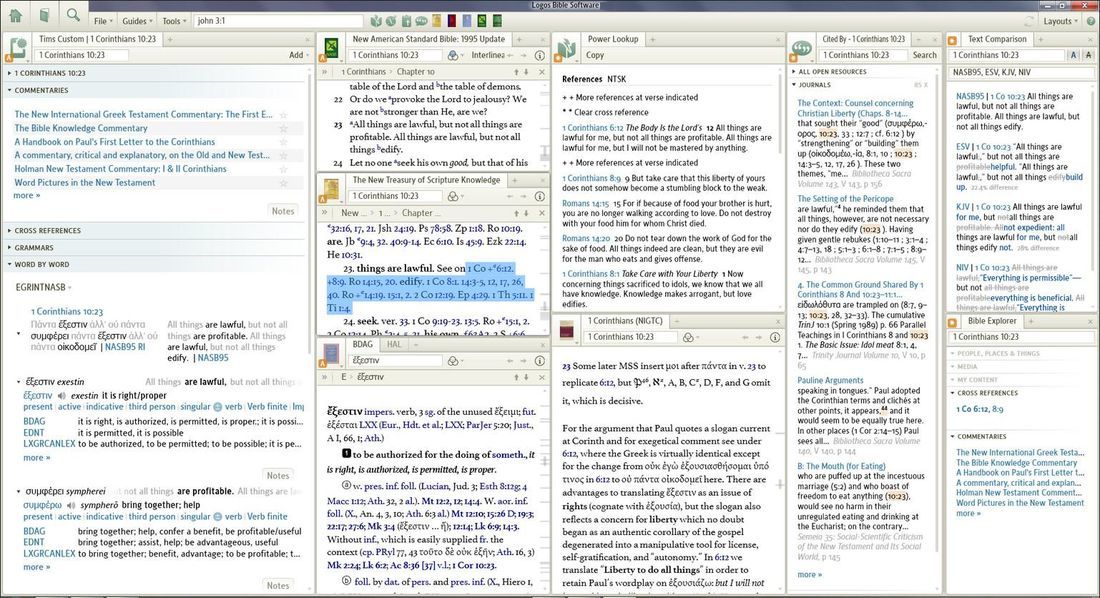Click the sync refresh icon beside Layouts
Viewport: 1100px width, 598px height.
pos(1030,21)
